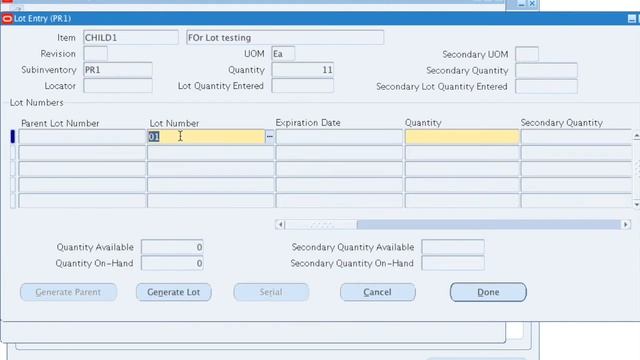Click the horizontal scrollbar thumb

pyautogui.click(x=321, y=224)
